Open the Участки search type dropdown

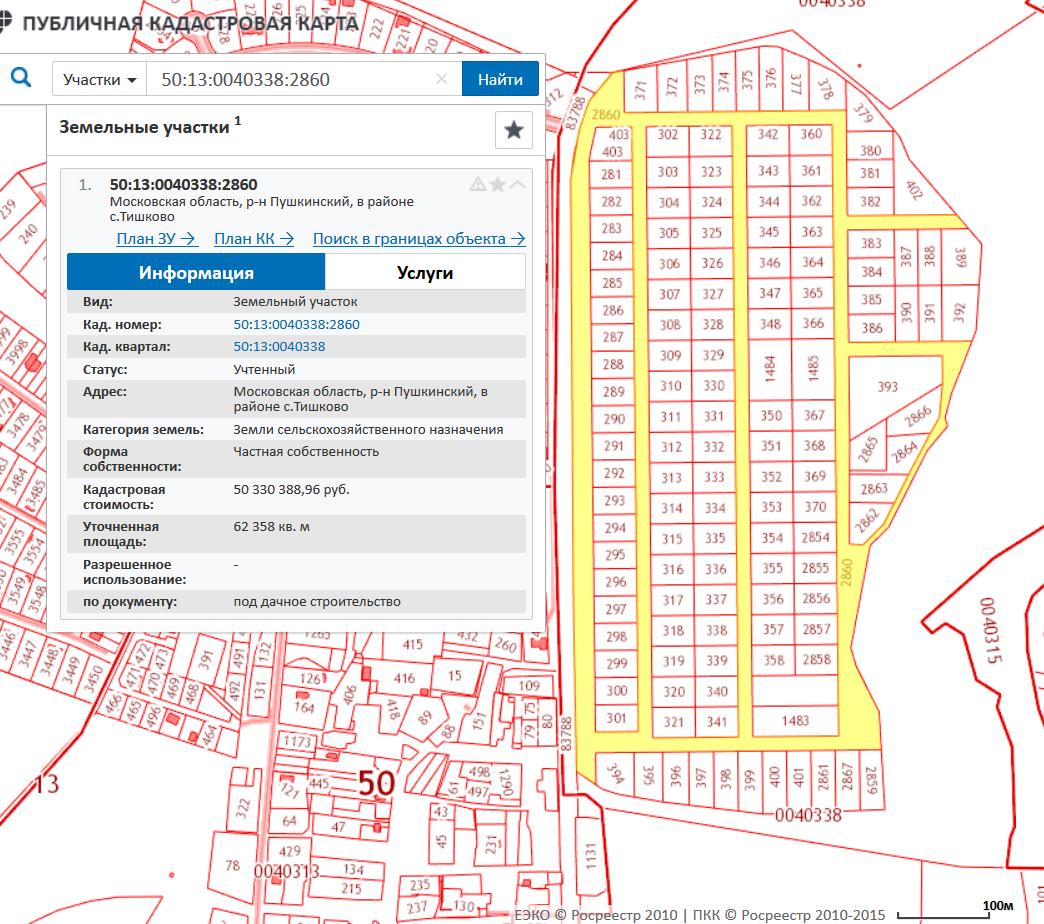[x=99, y=79]
